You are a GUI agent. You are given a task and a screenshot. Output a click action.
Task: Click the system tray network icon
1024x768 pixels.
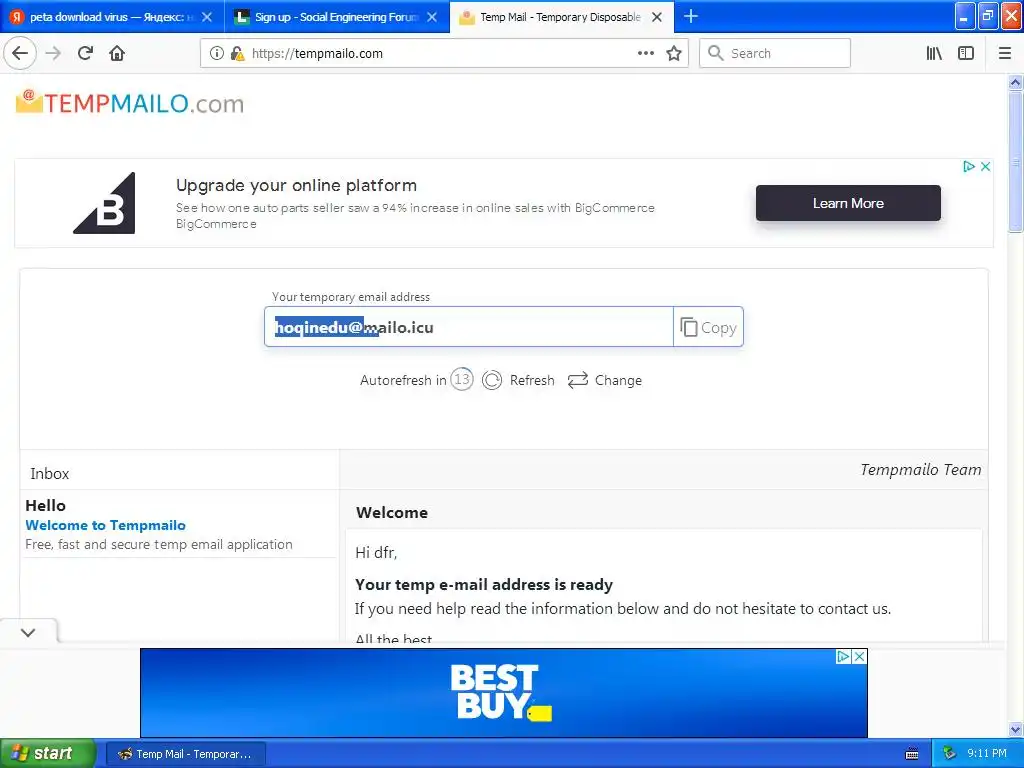[x=949, y=754]
